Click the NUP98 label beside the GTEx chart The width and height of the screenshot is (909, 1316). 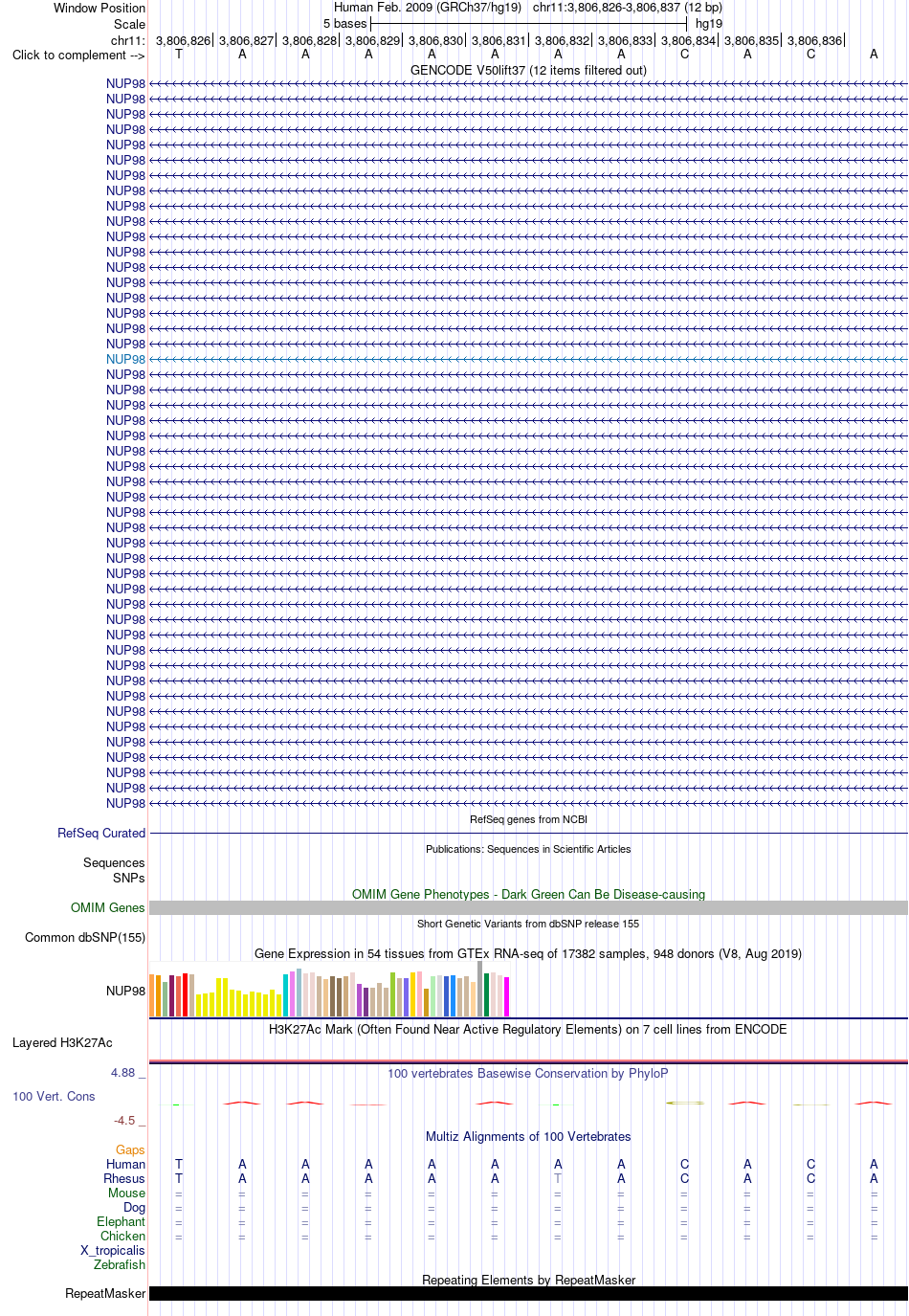coord(125,992)
